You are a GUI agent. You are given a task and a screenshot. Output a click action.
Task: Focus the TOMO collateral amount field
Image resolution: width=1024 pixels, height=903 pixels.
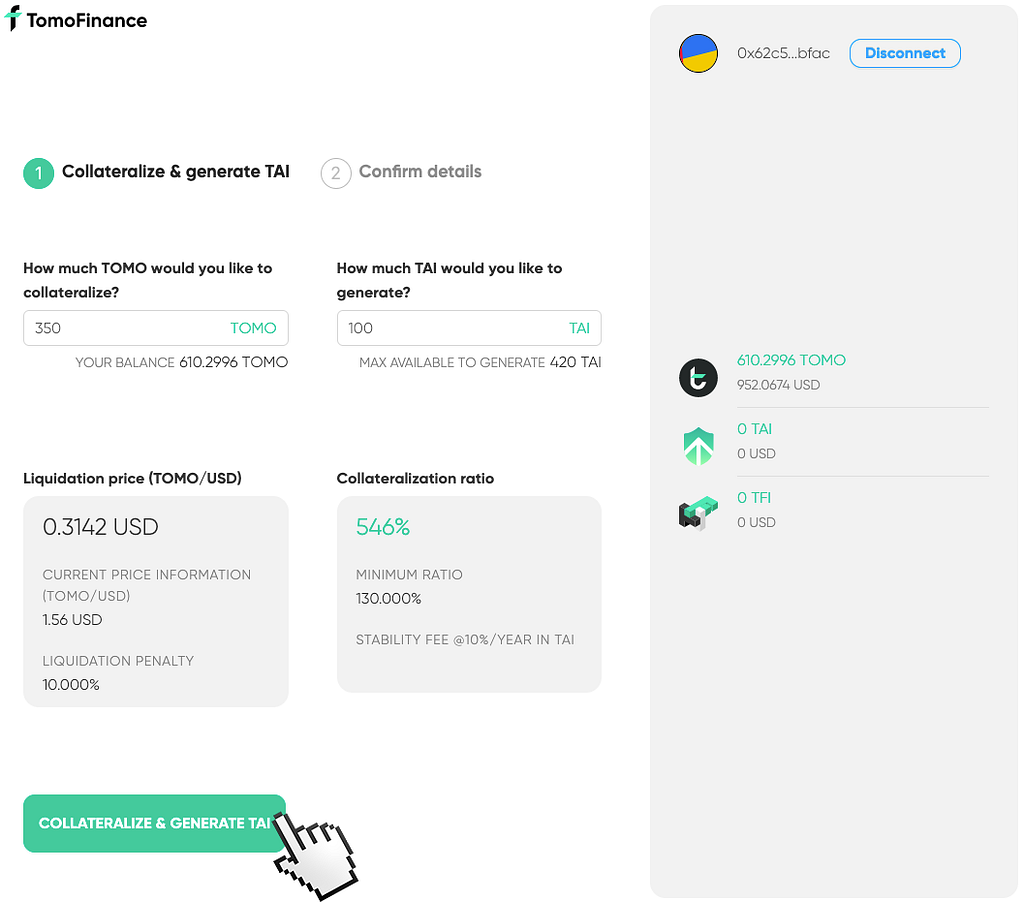tap(155, 328)
